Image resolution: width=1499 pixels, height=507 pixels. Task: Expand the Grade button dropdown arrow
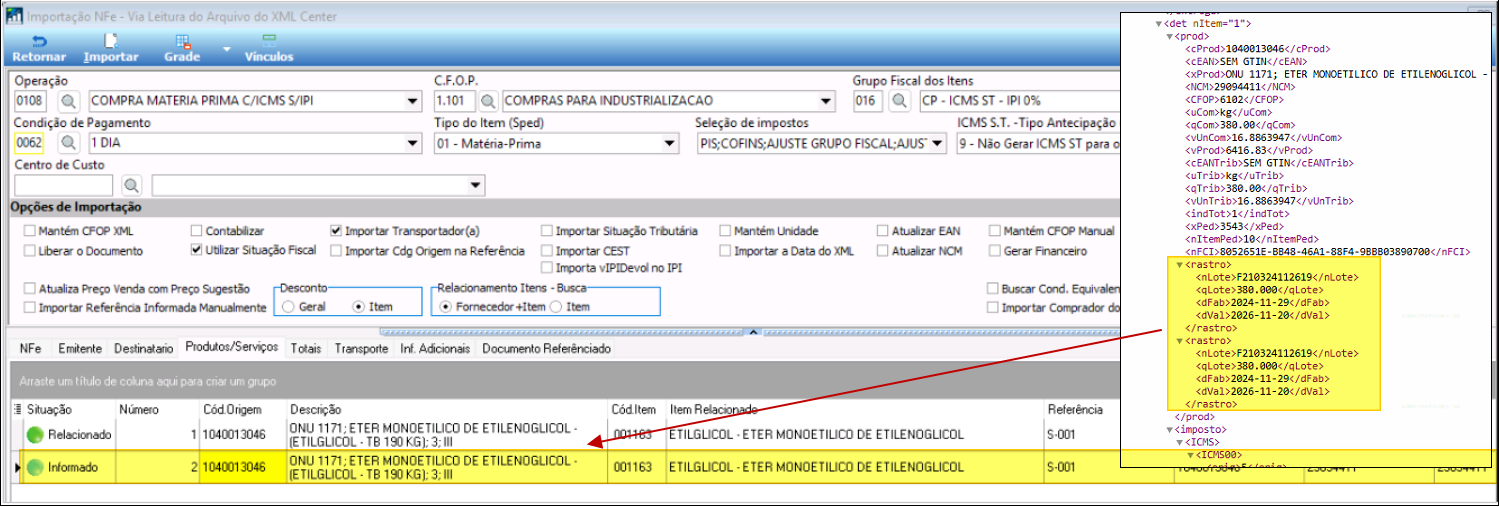click(226, 48)
